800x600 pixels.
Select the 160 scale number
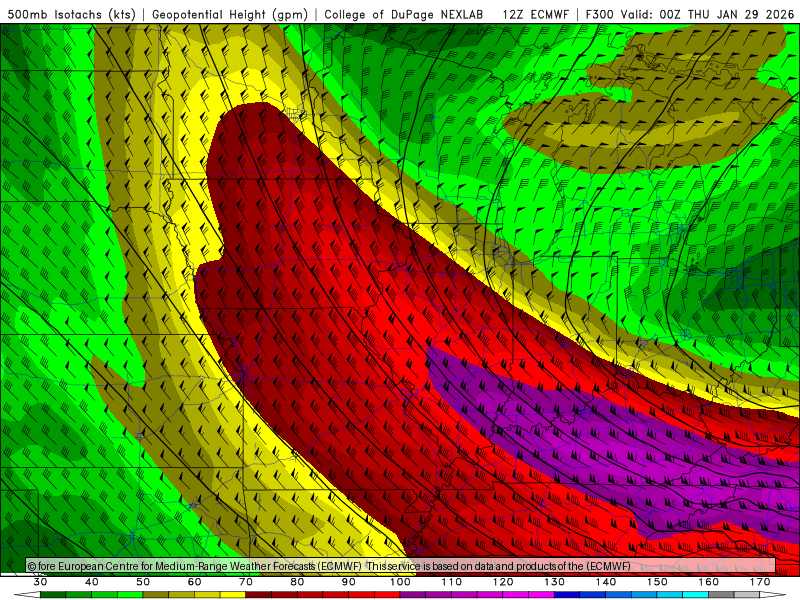point(709,582)
